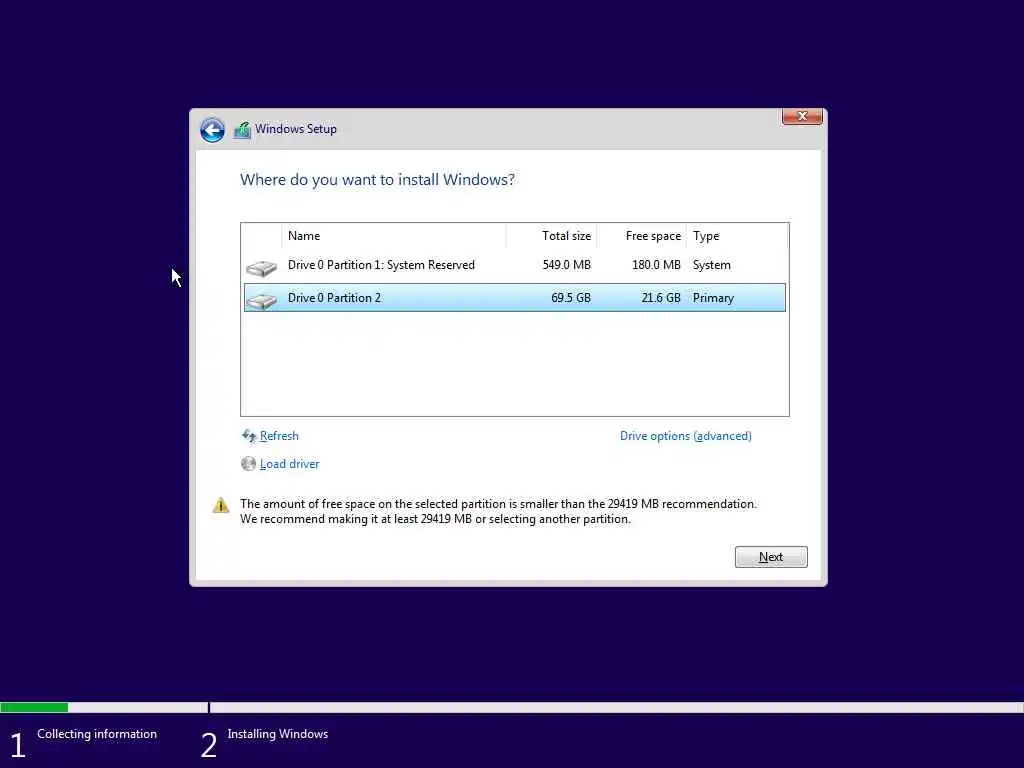Click the Load driver disc icon
Screen dimensions: 1024x768
248,464
